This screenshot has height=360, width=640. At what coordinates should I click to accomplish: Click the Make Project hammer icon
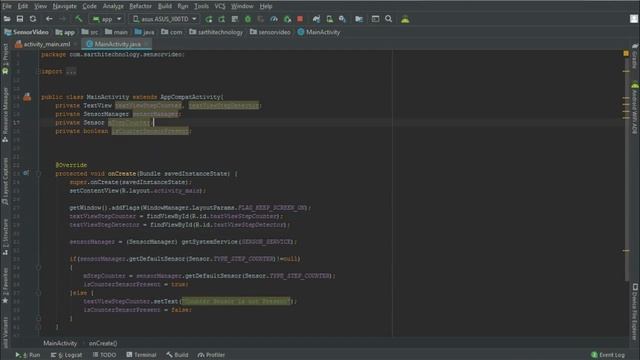78,19
